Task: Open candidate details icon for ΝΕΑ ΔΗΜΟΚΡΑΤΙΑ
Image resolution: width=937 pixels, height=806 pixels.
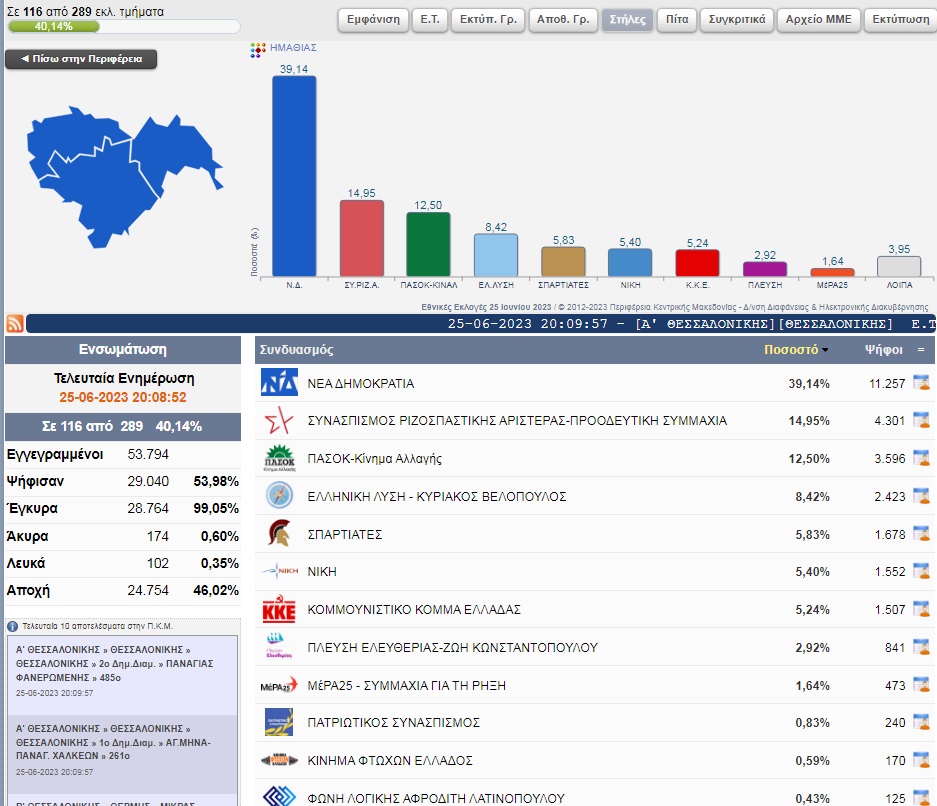Action: click(922, 383)
